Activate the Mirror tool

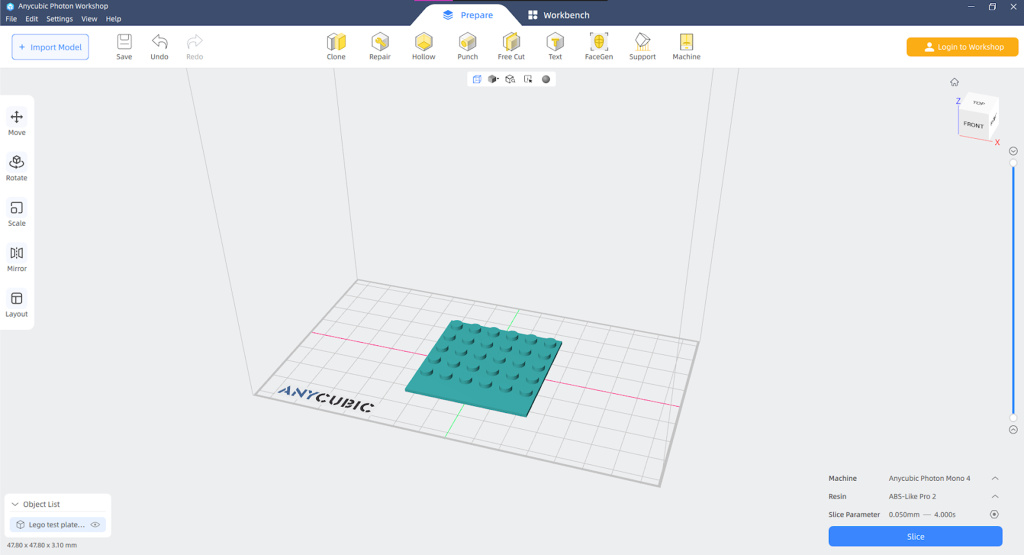pos(17,257)
